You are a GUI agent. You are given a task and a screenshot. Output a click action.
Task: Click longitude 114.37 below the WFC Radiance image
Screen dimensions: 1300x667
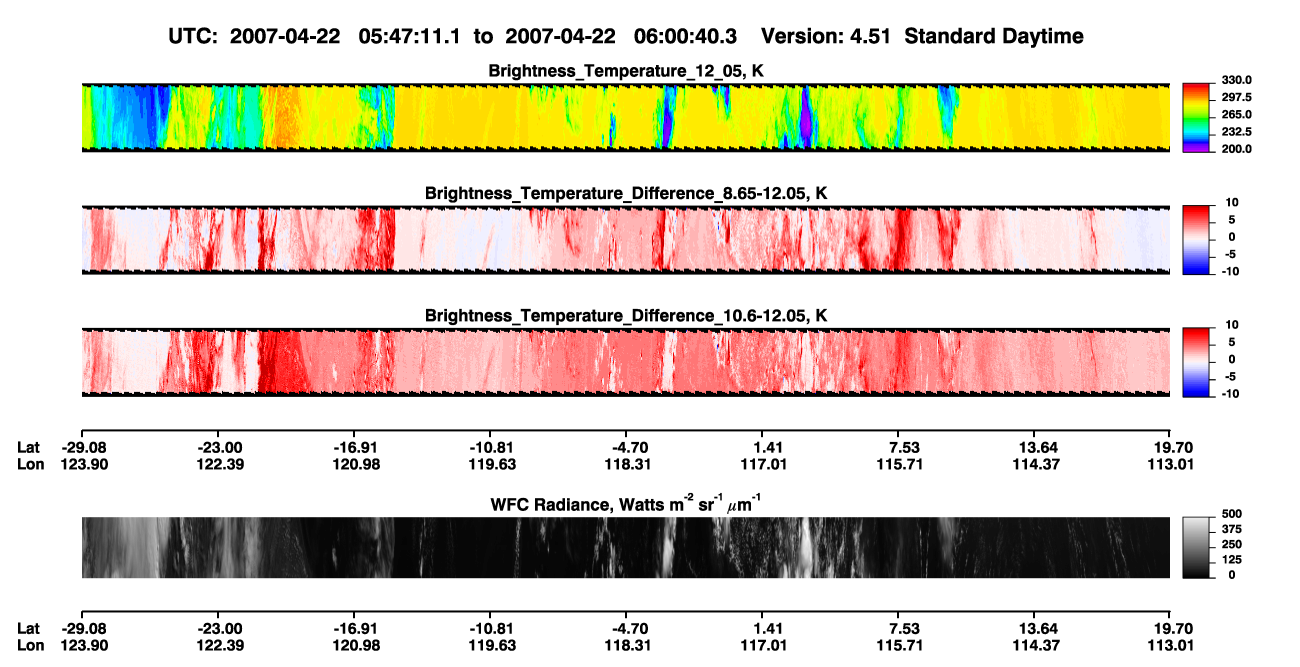1036,644
